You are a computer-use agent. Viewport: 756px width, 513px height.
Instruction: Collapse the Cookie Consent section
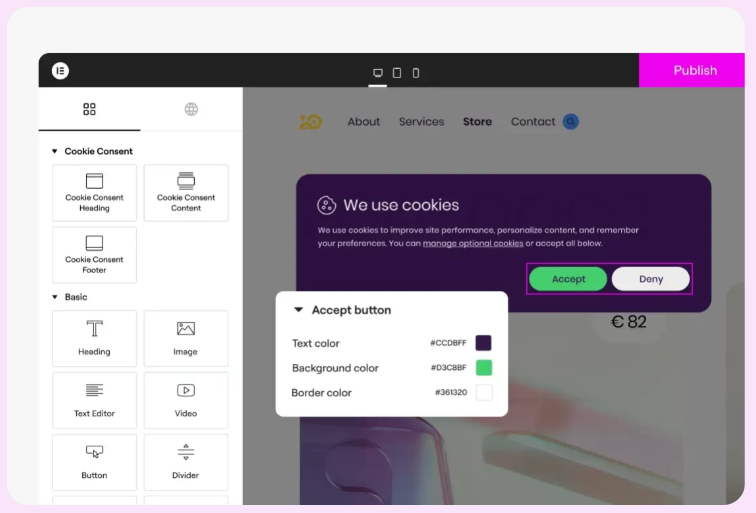click(x=54, y=151)
